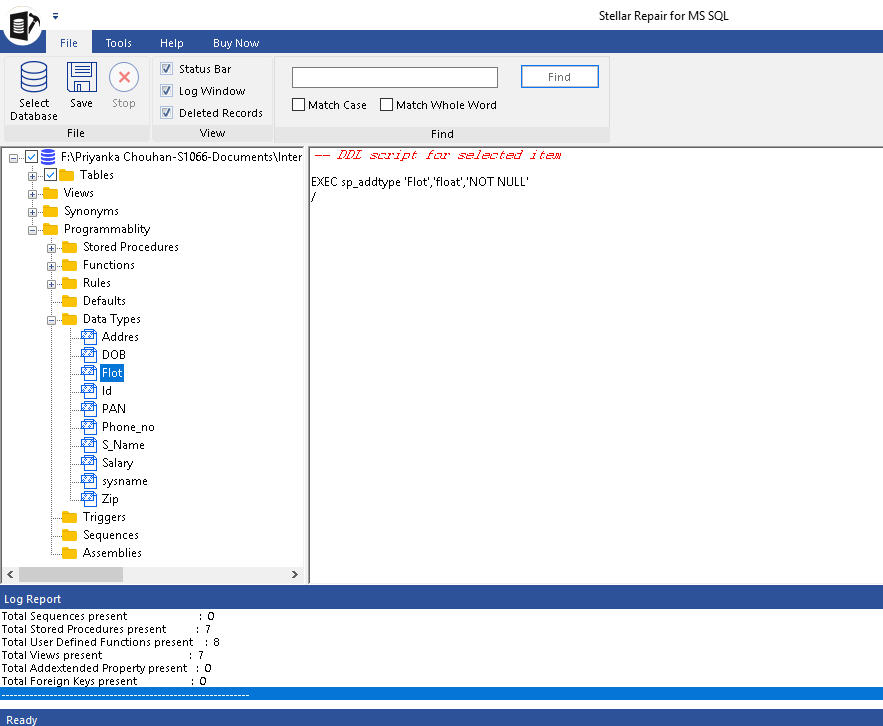Image resolution: width=883 pixels, height=726 pixels.
Task: Click the EXEC sp_addtype script line
Action: click(420, 182)
